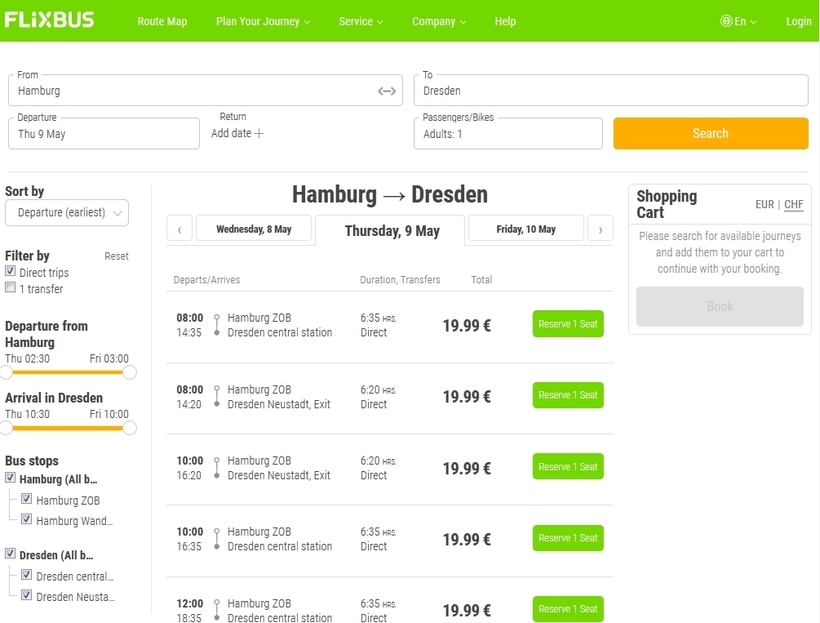Click the Login link
This screenshot has width=820, height=623.
coord(799,21)
